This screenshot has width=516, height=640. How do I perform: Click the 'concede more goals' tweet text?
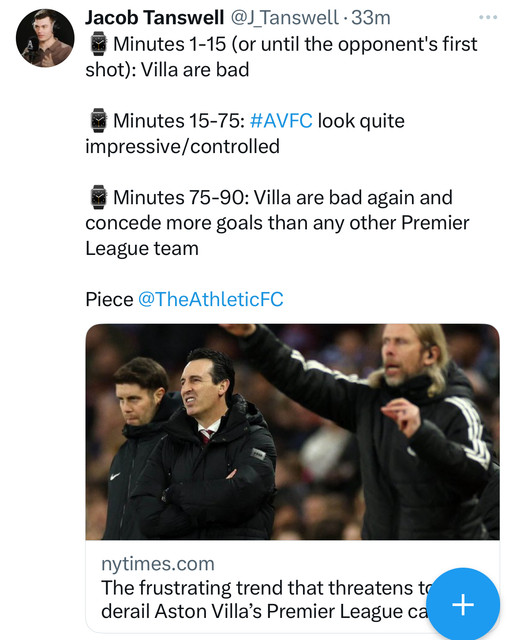click(x=277, y=223)
